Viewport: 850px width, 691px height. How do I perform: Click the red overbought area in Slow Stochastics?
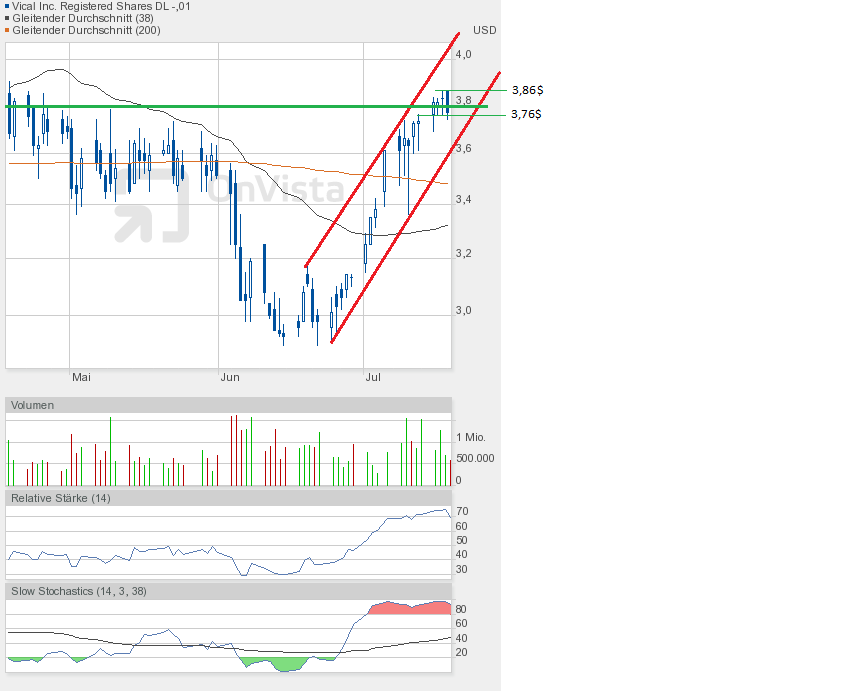pos(410,608)
